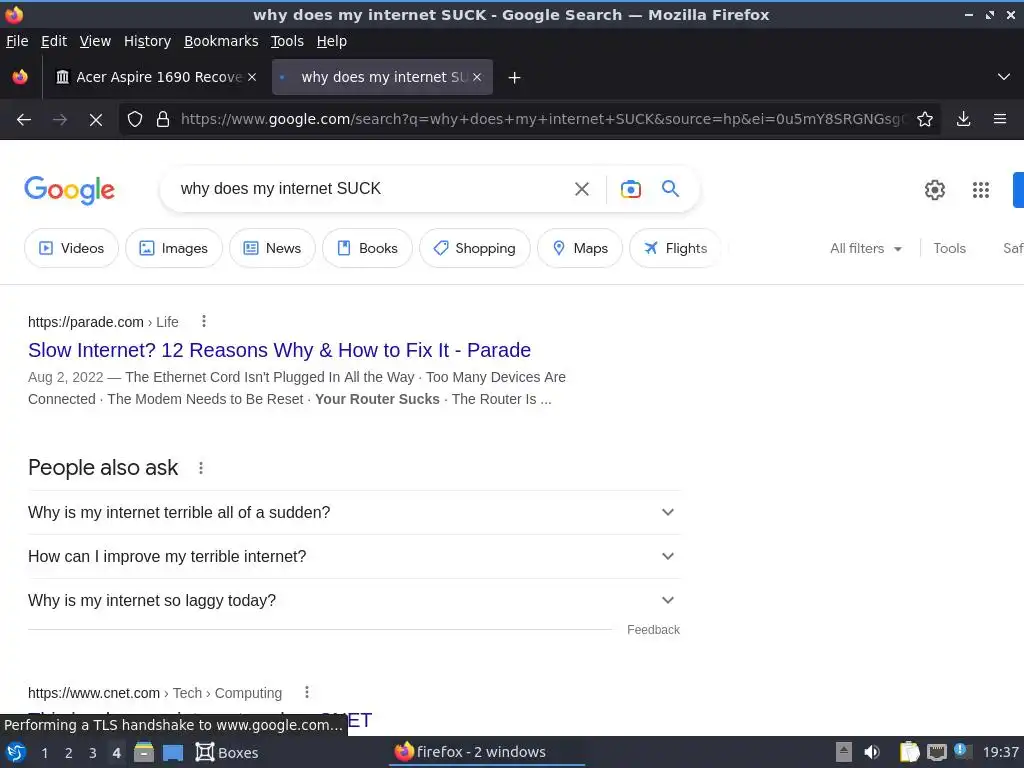Open the network monitor tray icon
This screenshot has height=768, width=1024.
tap(936, 752)
